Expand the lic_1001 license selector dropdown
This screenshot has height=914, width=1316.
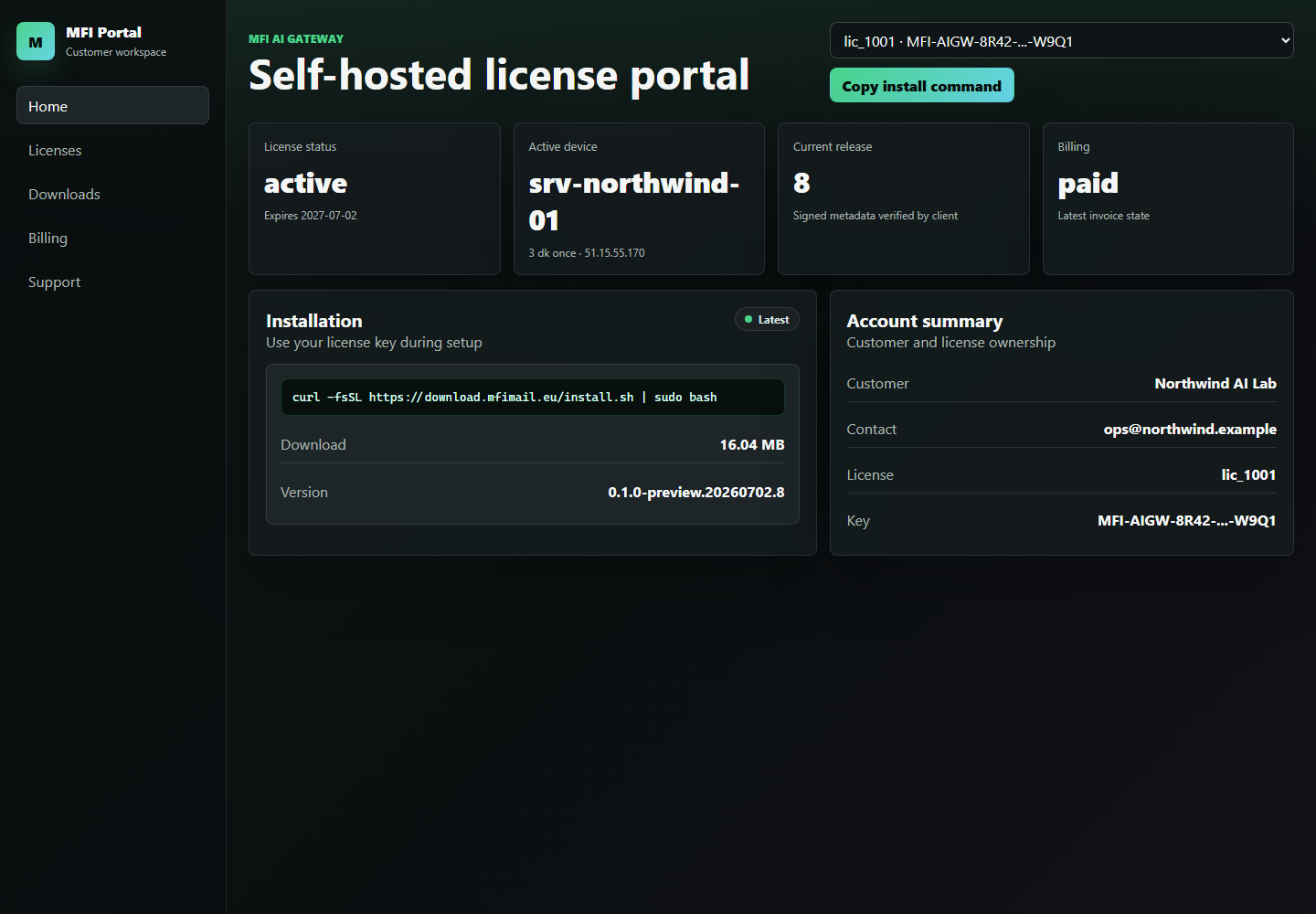pyautogui.click(x=1061, y=40)
